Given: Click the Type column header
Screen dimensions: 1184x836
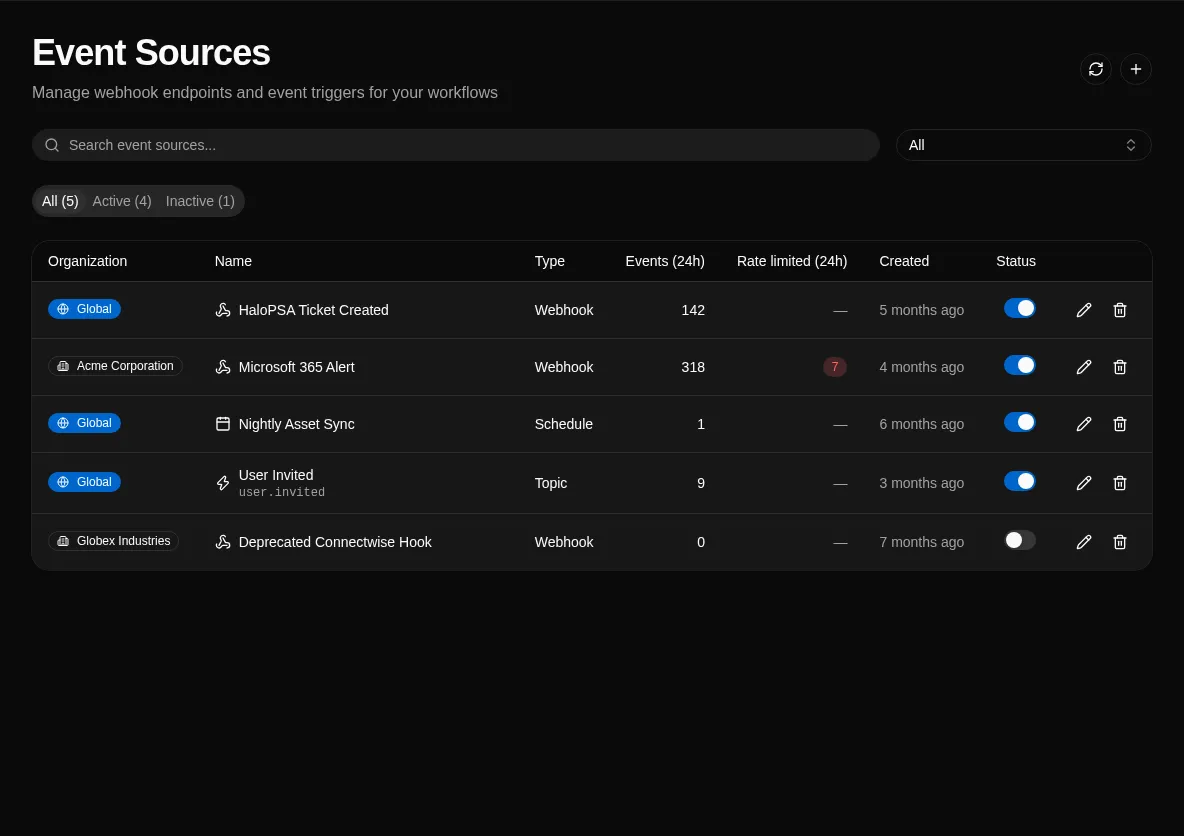Looking at the screenshot, I should pos(550,261).
